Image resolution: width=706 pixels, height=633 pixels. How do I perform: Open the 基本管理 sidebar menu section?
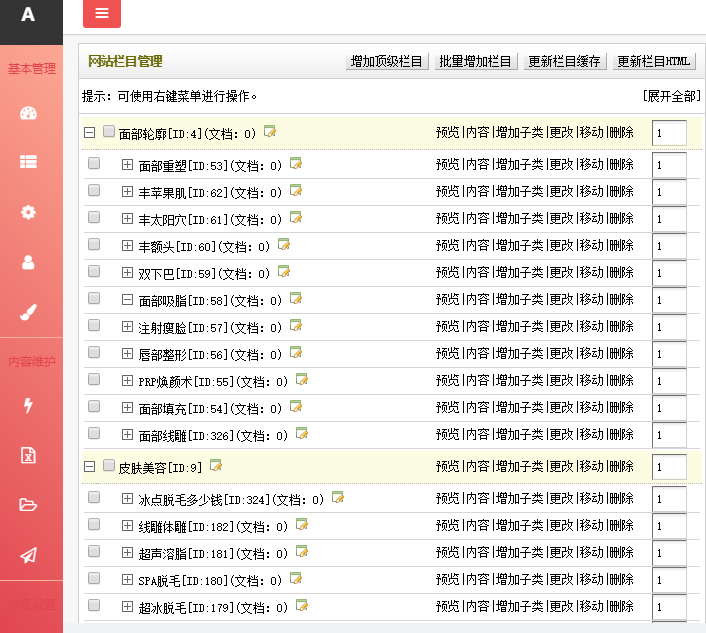[x=31, y=69]
